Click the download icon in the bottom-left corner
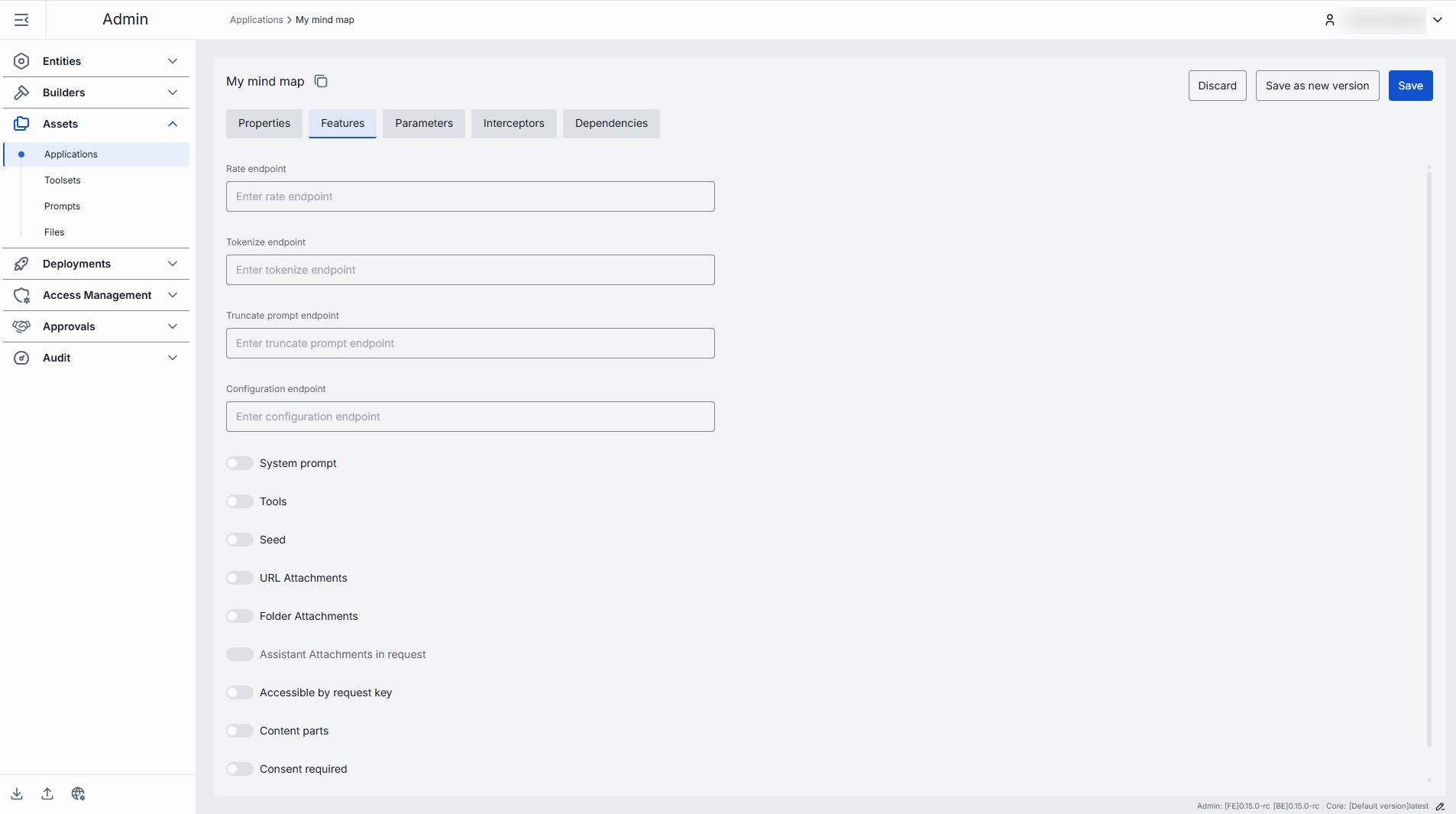The image size is (1456, 814). click(x=17, y=793)
